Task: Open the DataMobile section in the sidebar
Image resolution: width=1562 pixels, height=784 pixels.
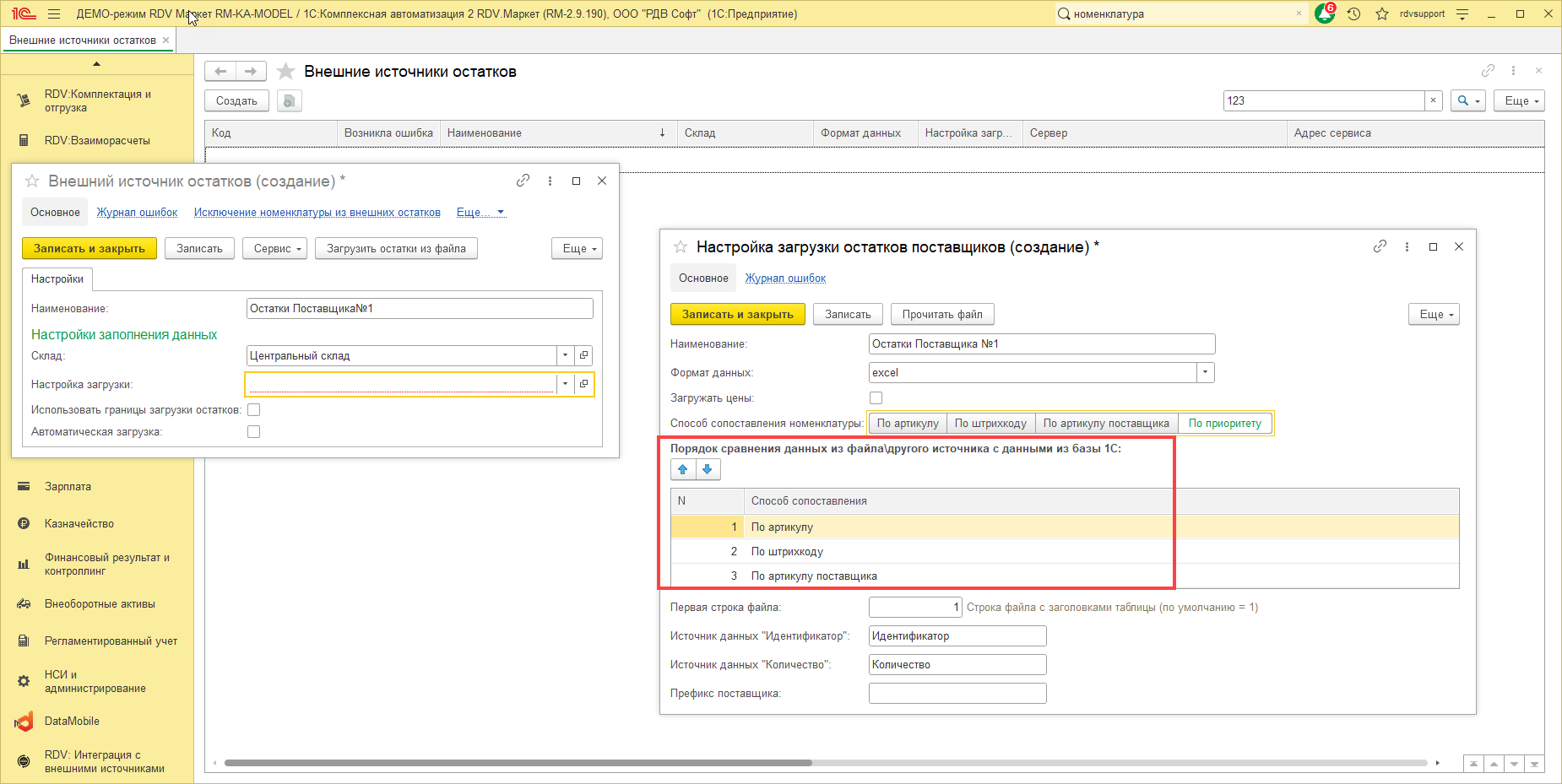Action: [72, 722]
